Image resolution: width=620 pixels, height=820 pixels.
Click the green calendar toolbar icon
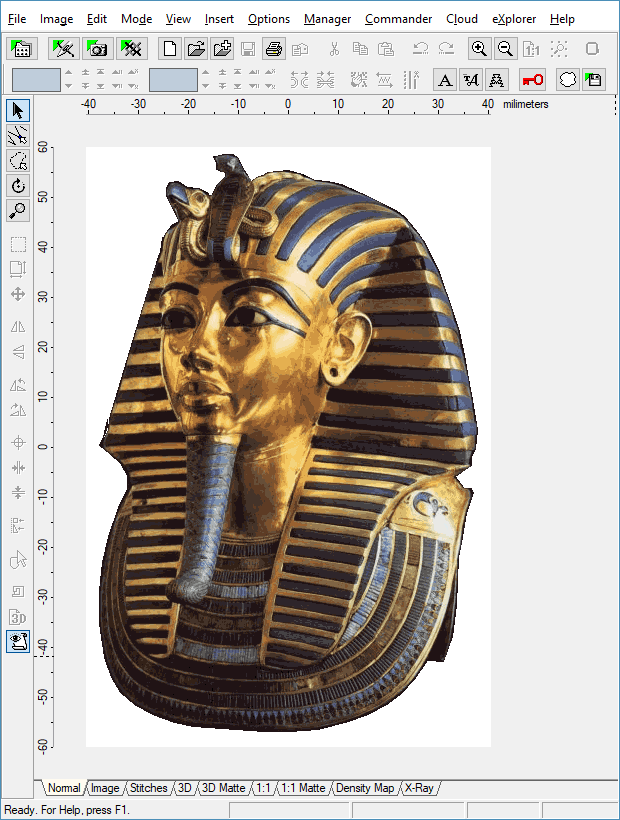coord(21,49)
